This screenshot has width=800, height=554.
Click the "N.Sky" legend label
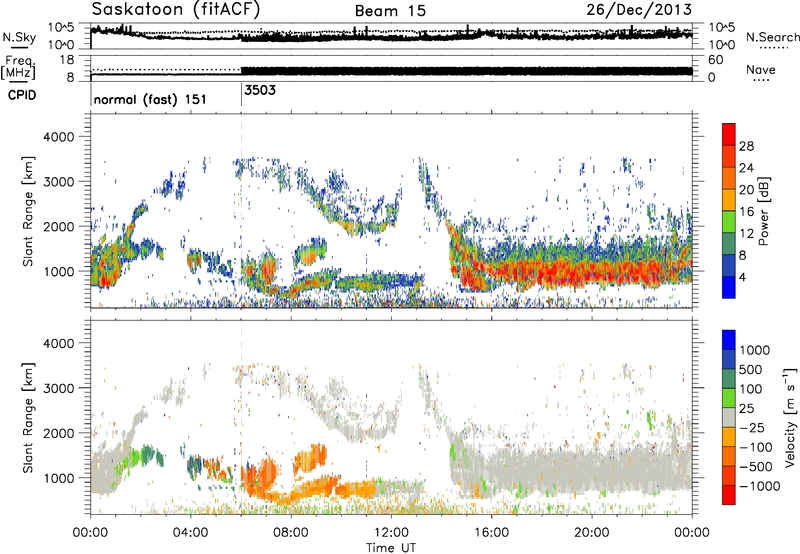coord(19,37)
